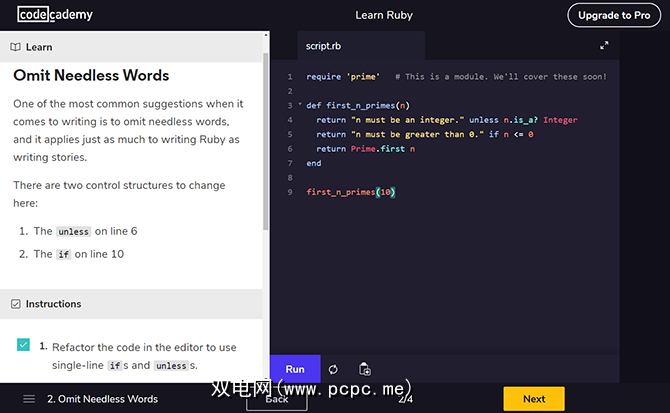This screenshot has height=413, width=670.
Task: Click the '2. Omit Needless Words' footer label
Action: click(103, 399)
